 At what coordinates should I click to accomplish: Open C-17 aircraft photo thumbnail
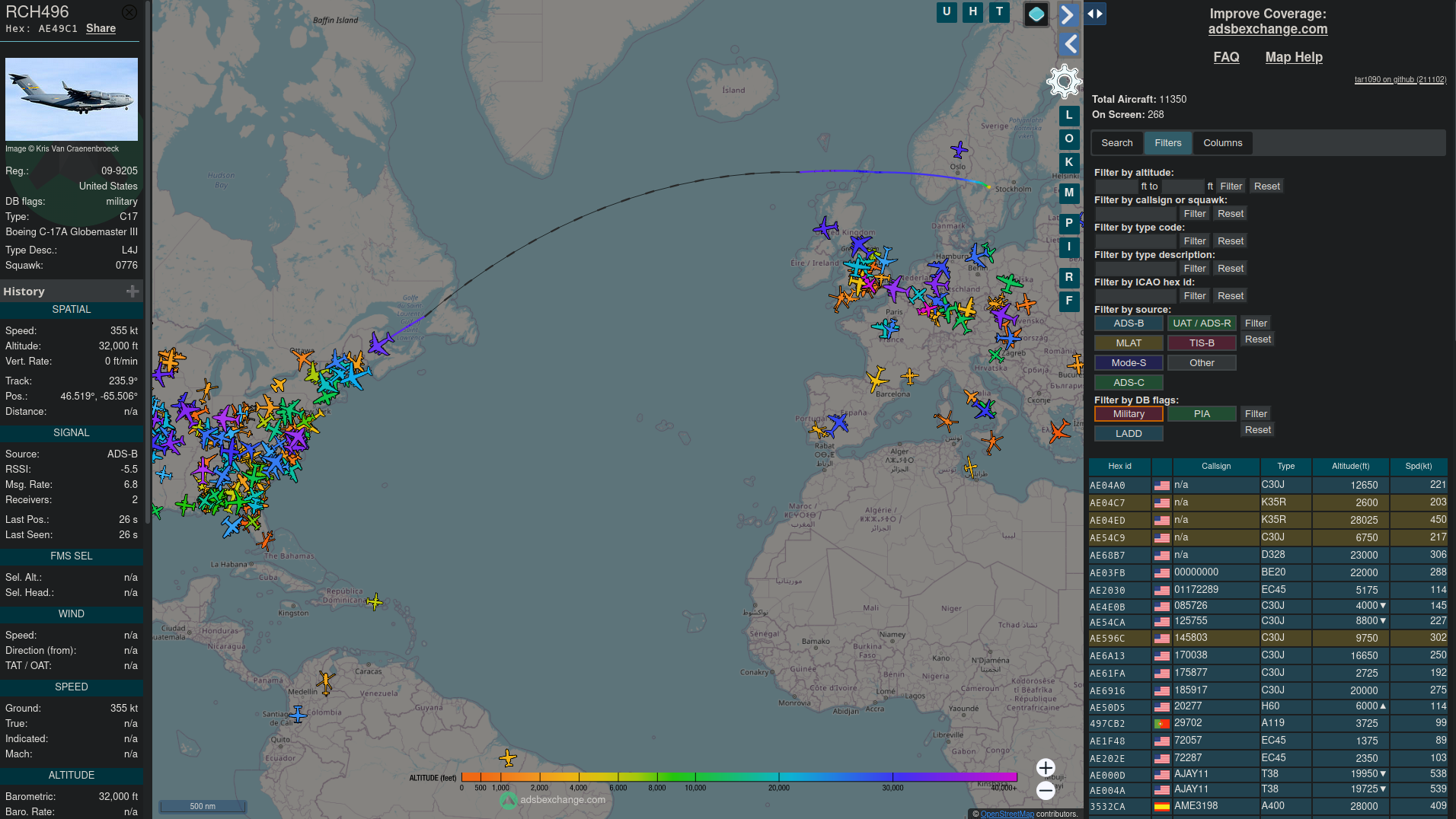click(x=72, y=99)
